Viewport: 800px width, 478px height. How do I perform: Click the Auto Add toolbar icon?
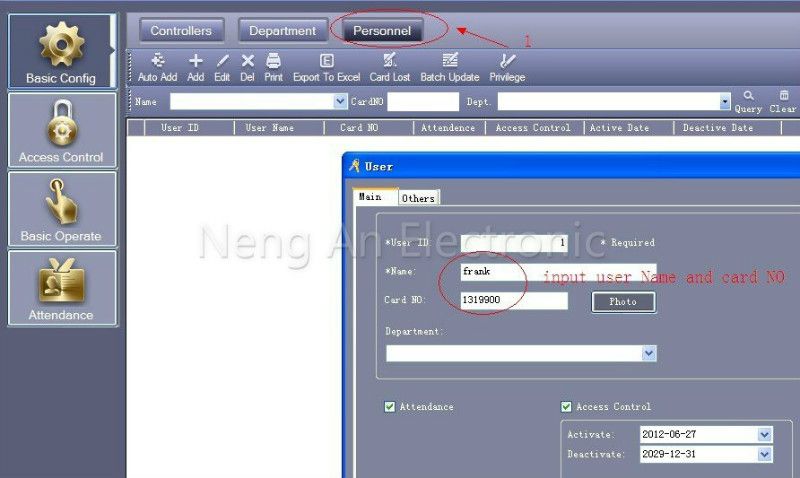coord(157,61)
